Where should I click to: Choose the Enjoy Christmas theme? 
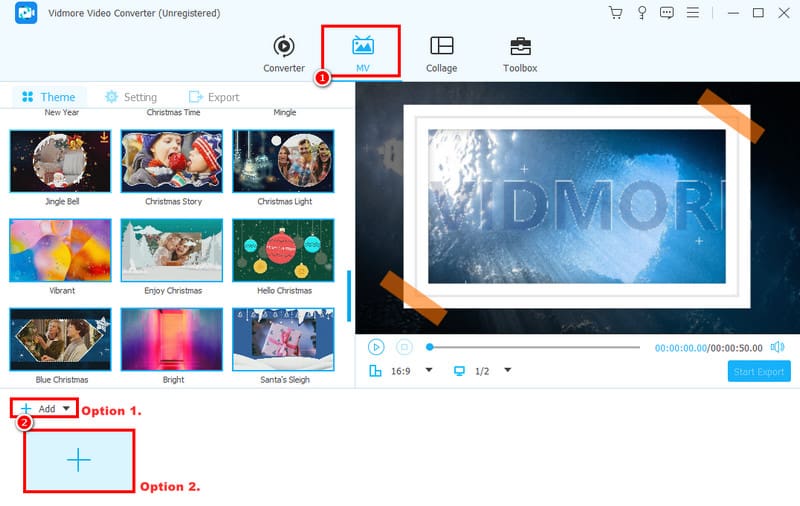(172, 250)
